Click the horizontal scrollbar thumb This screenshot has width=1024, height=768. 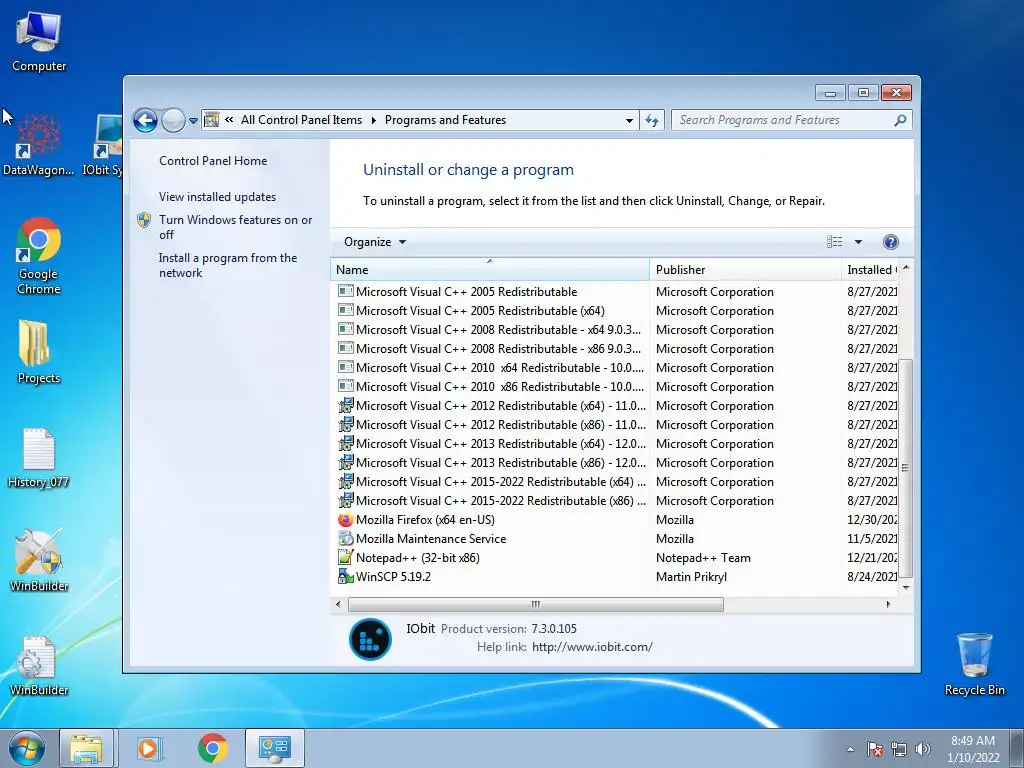536,604
